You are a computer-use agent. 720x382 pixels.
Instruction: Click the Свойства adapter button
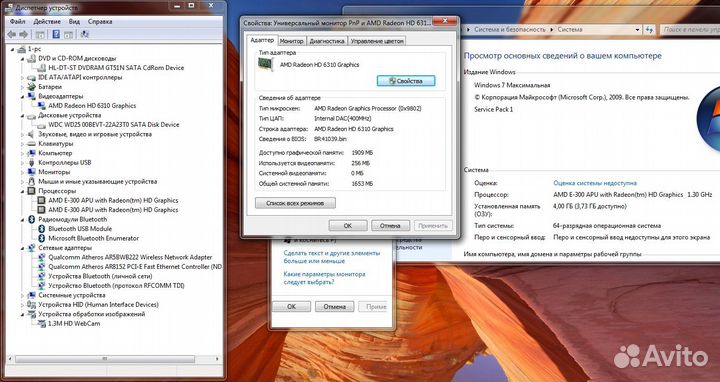[406, 81]
